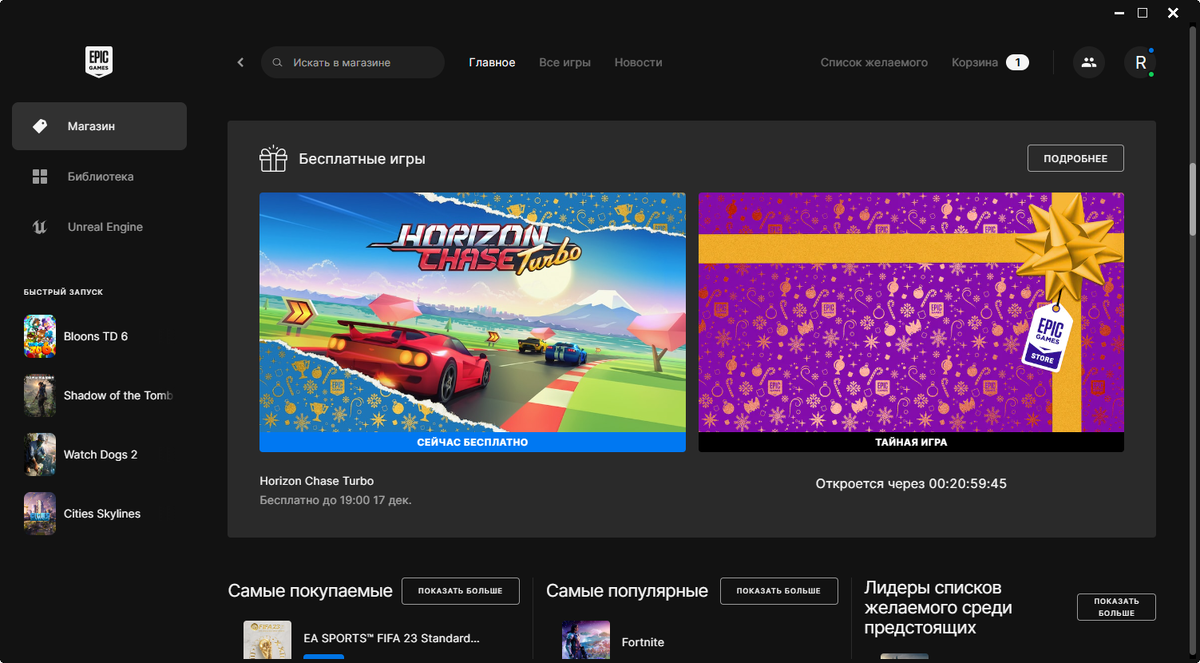The width and height of the screenshot is (1200, 663).
Task: Click the Откроется через countdown text
Action: 911,484
